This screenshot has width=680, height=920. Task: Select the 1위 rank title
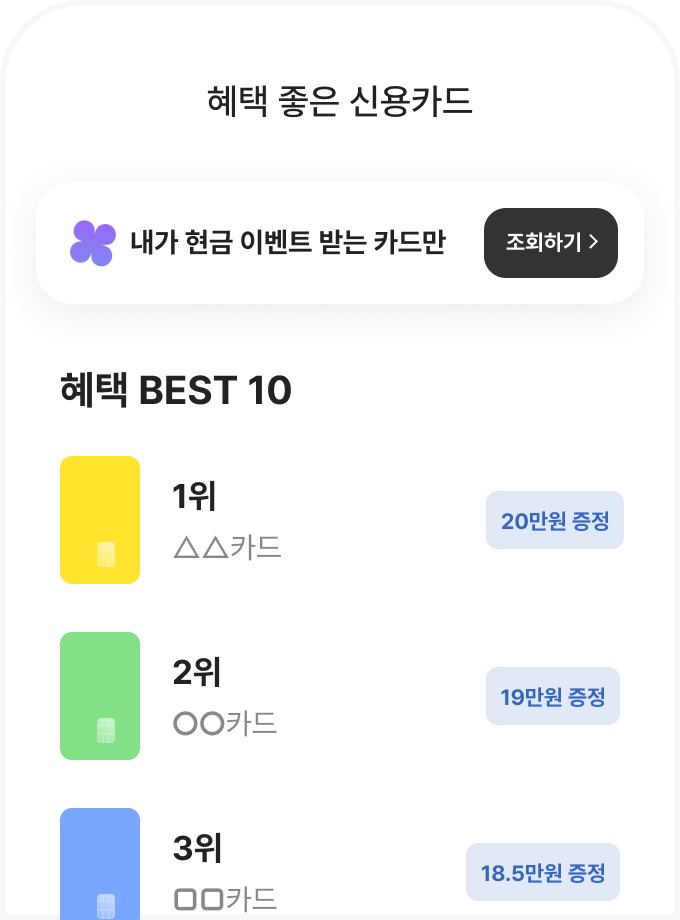tap(195, 496)
